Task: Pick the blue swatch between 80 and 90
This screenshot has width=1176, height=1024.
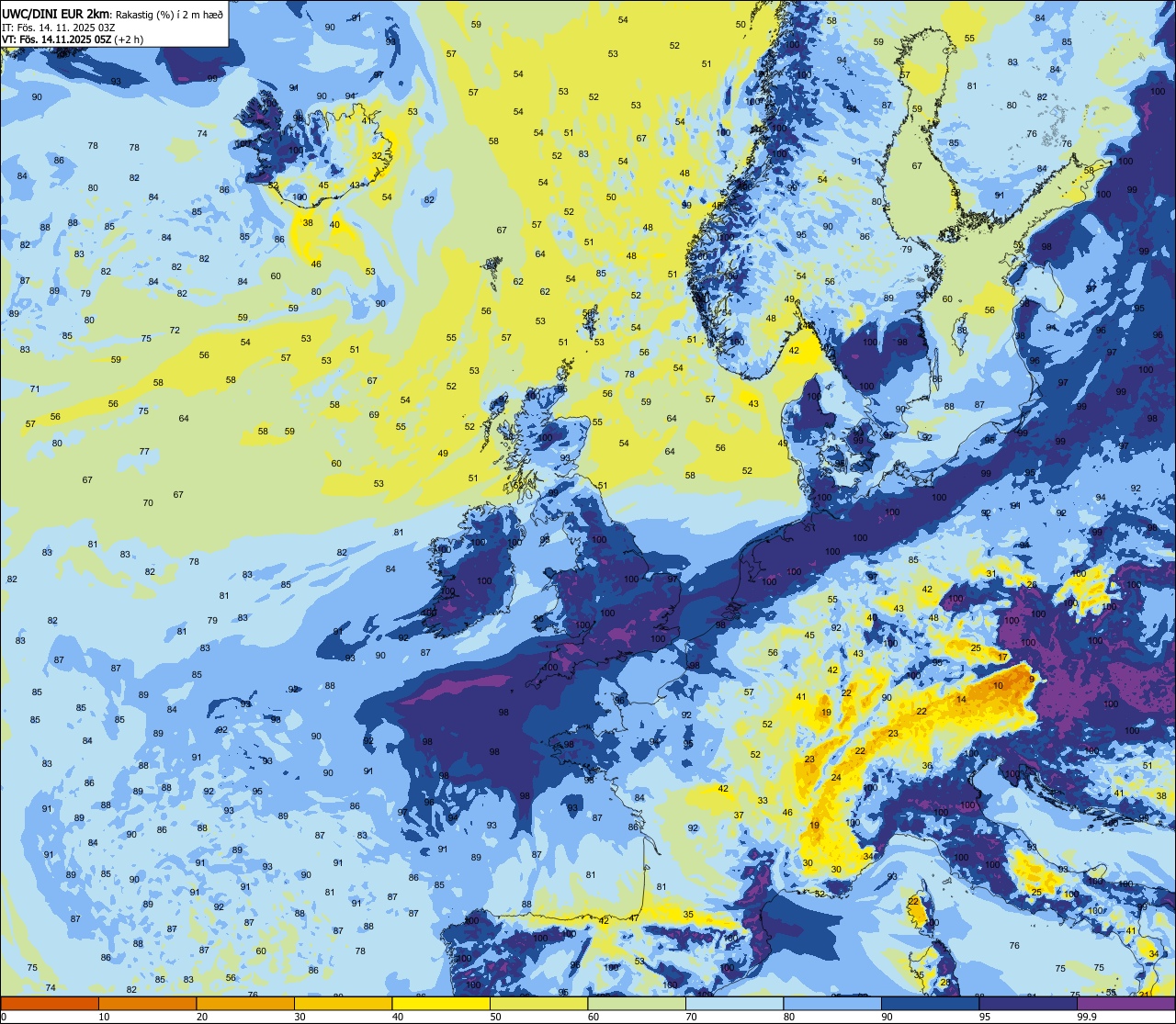Action: (832, 1003)
